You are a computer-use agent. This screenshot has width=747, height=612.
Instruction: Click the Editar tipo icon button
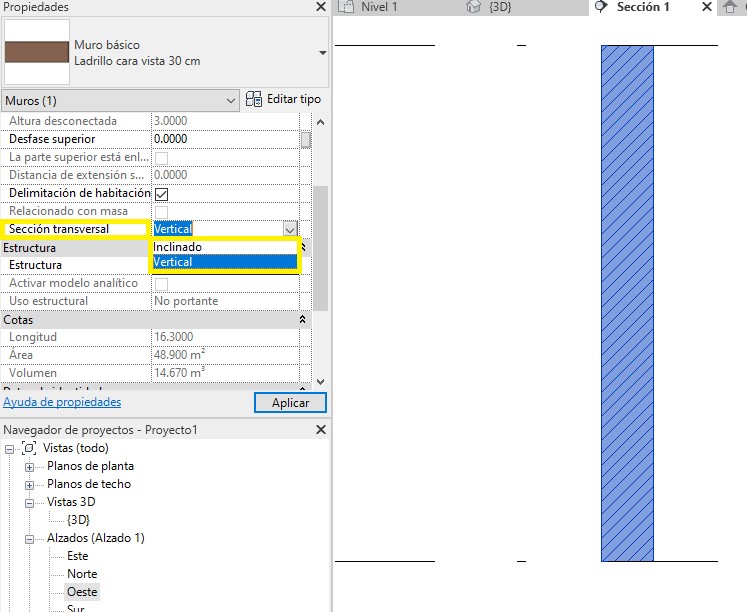[x=255, y=100]
